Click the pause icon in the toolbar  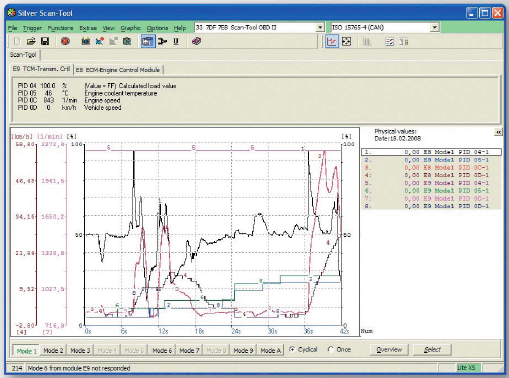point(176,41)
